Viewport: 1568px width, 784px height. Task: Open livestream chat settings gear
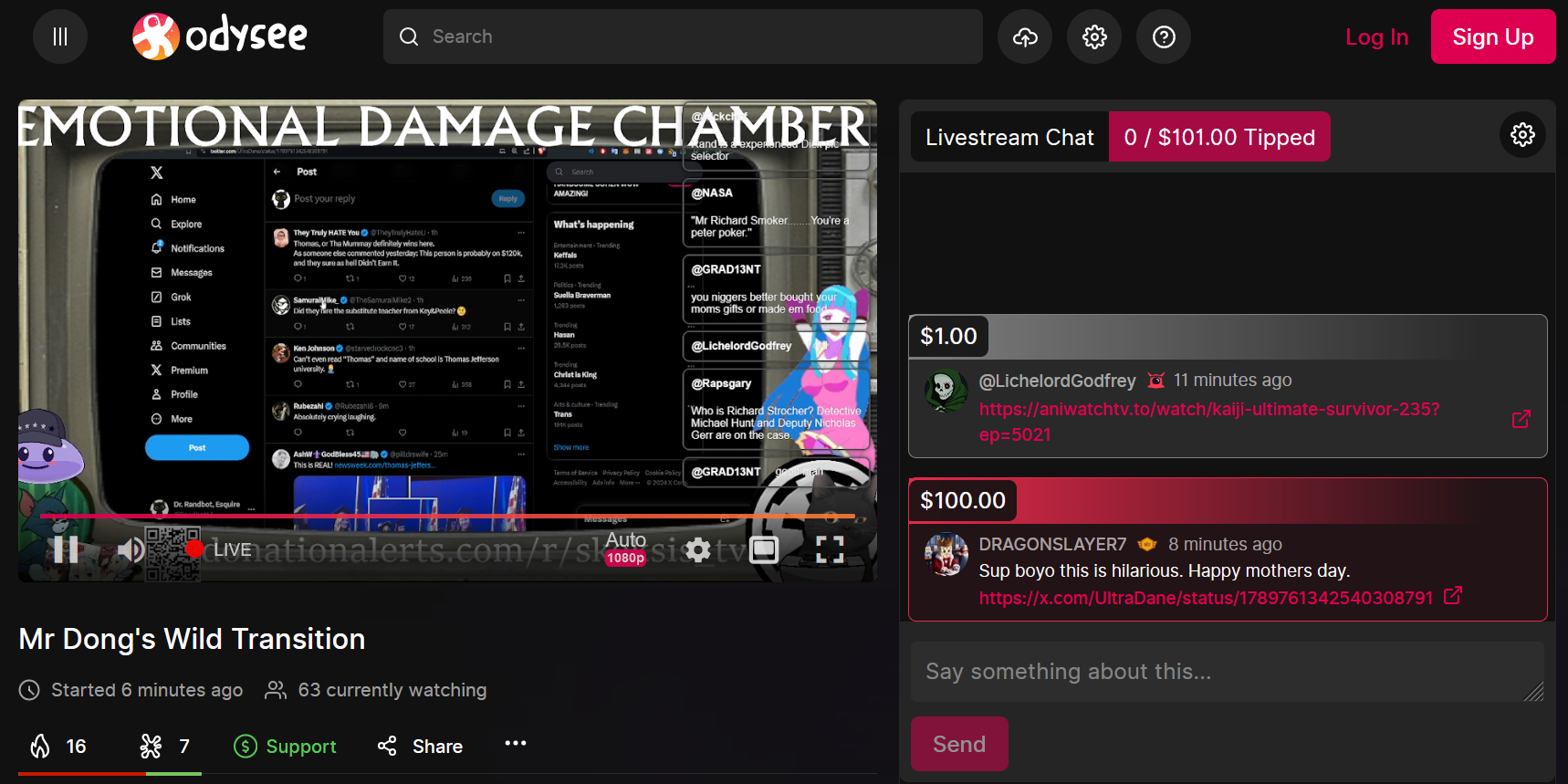point(1522,135)
